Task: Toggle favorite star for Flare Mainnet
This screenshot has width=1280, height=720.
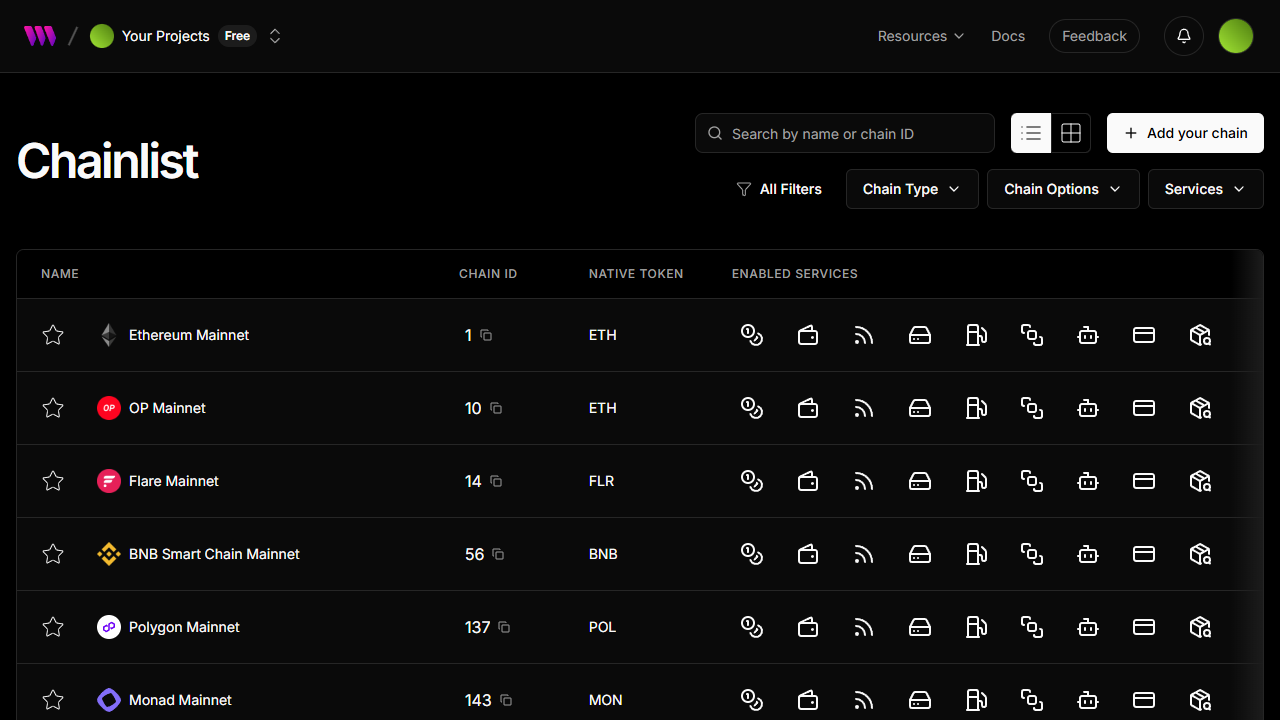Action: pos(53,481)
